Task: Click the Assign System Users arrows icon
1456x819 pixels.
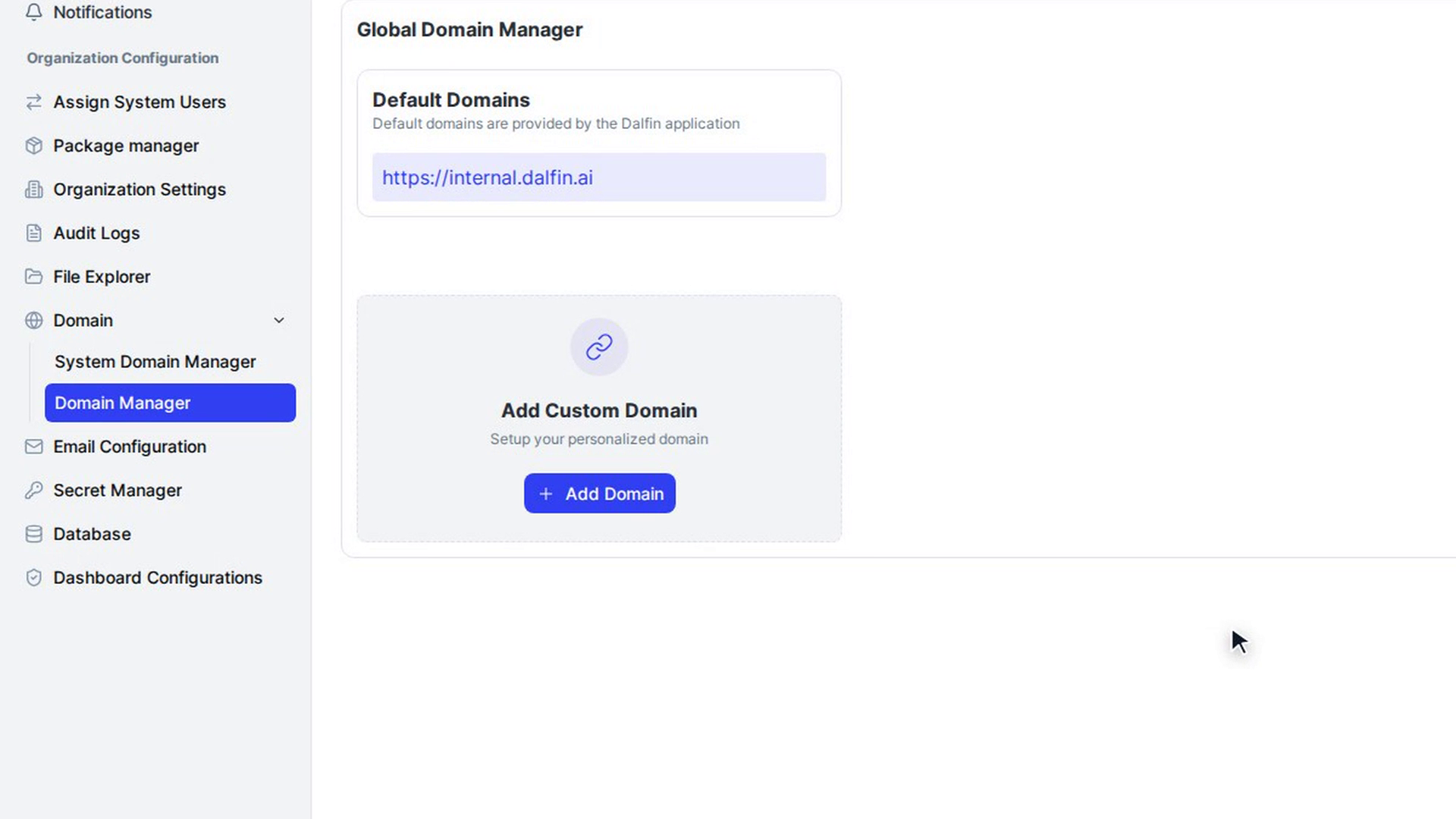Action: 33,102
